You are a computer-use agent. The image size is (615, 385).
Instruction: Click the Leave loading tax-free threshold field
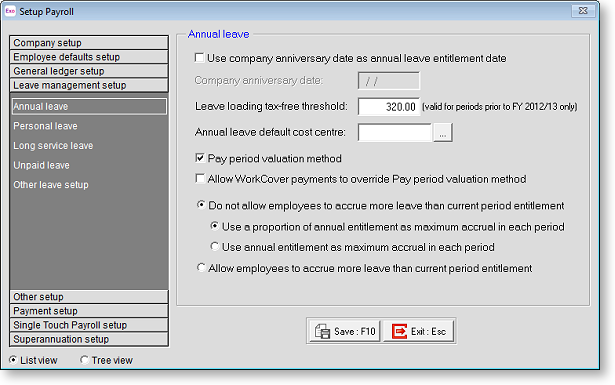(389, 107)
